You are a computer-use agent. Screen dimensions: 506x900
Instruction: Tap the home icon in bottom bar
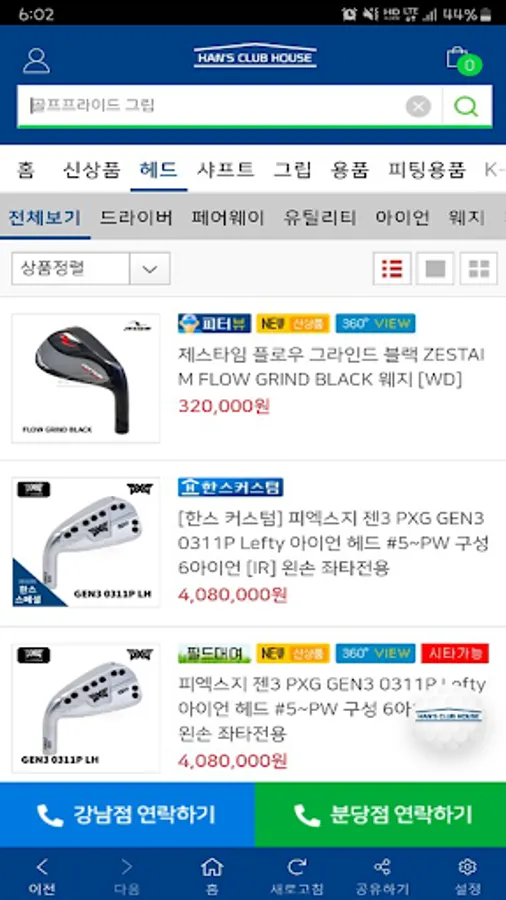tap(212, 875)
